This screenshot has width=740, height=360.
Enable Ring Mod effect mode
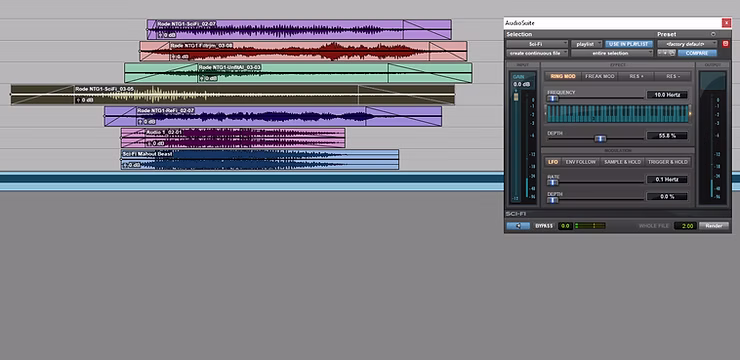563,76
